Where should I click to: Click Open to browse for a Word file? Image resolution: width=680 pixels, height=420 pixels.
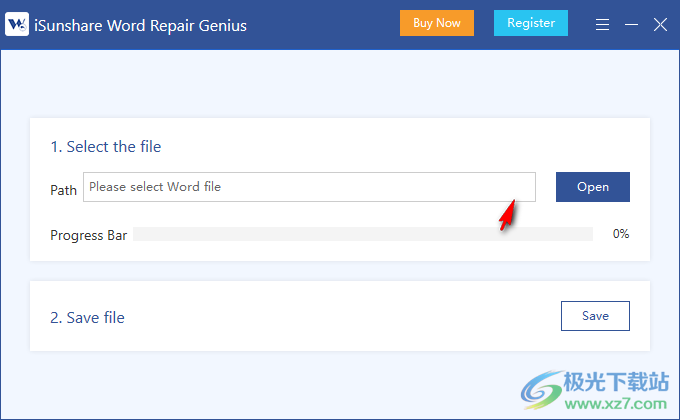(593, 187)
